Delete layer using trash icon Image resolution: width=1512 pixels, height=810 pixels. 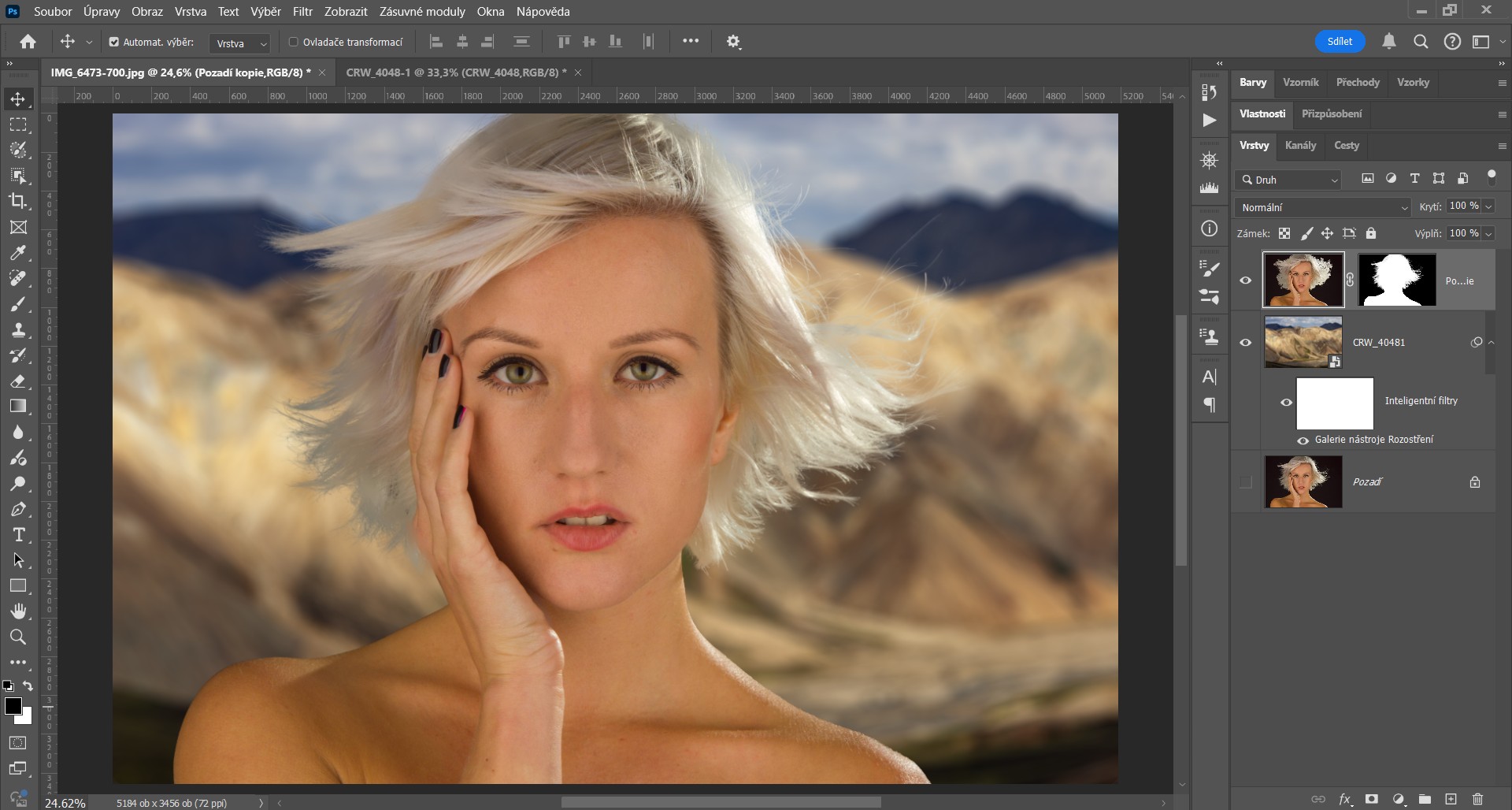pos(1477,799)
